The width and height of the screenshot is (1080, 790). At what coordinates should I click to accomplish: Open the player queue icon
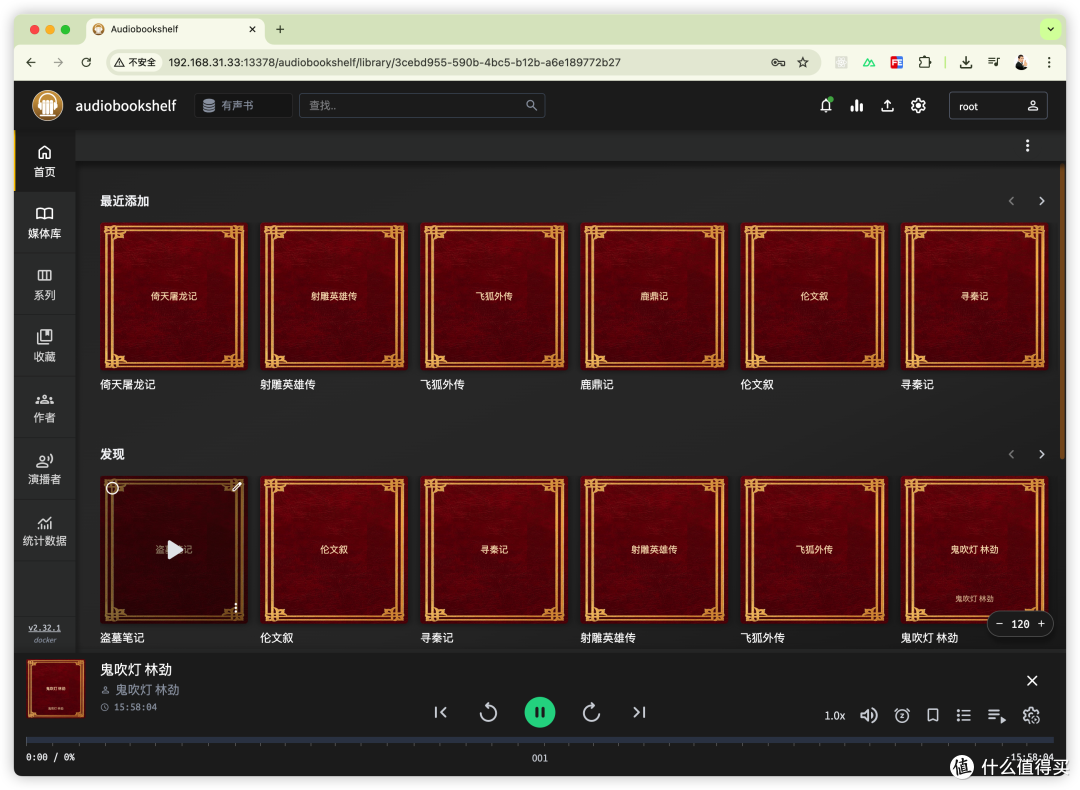click(x=996, y=715)
